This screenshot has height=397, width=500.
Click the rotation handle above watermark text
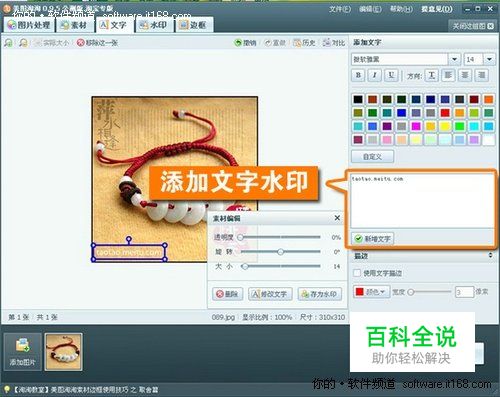tap(129, 239)
